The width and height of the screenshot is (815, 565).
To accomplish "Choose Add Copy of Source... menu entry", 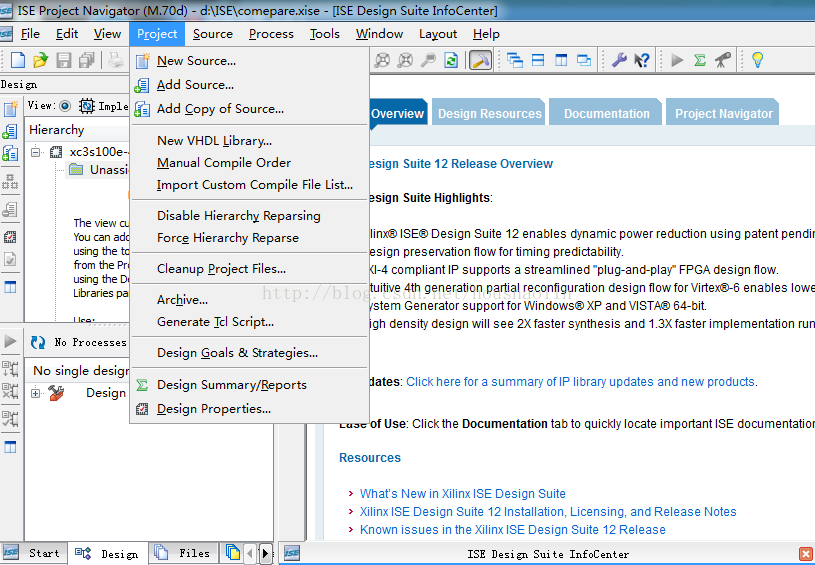I will (x=249, y=109).
